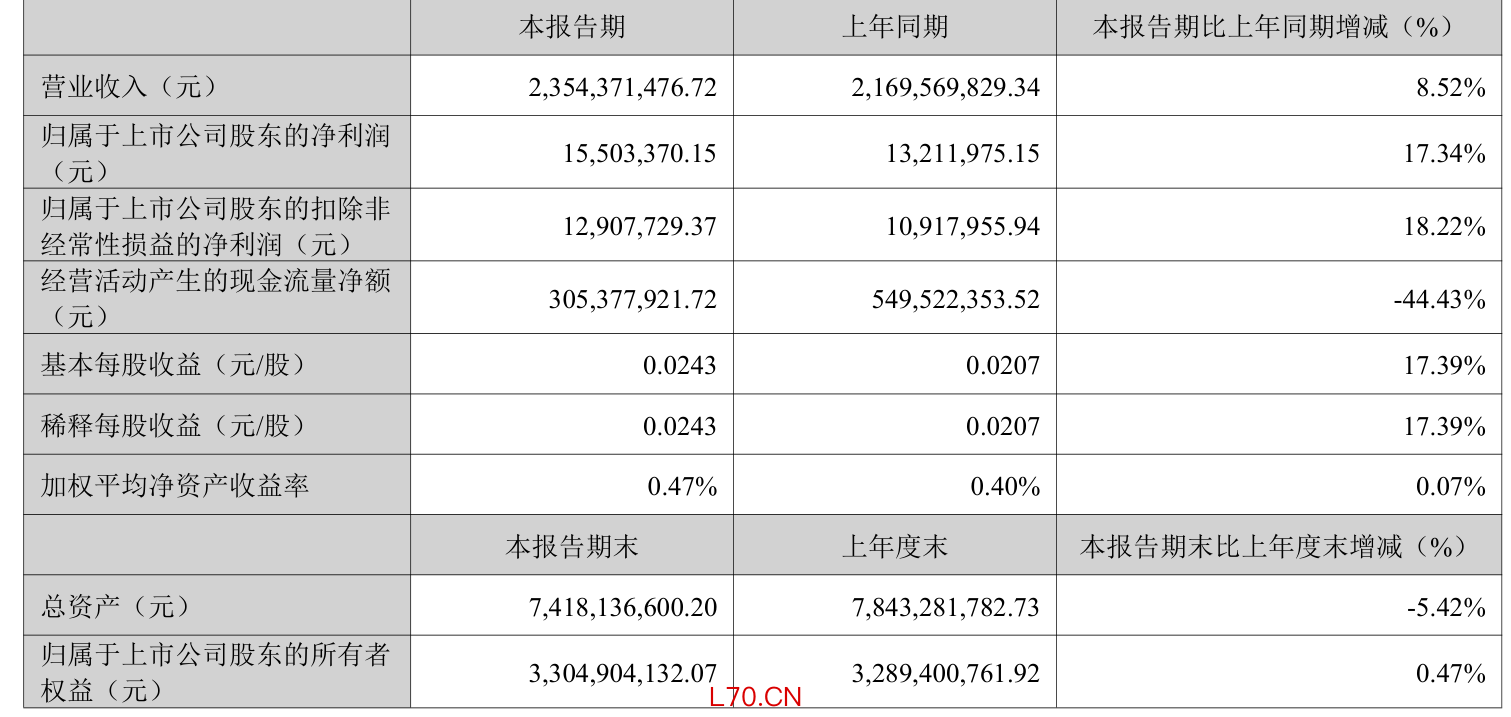Select the 本报告期 column header
This screenshot has height=717, width=1511.
pyautogui.click(x=572, y=27)
